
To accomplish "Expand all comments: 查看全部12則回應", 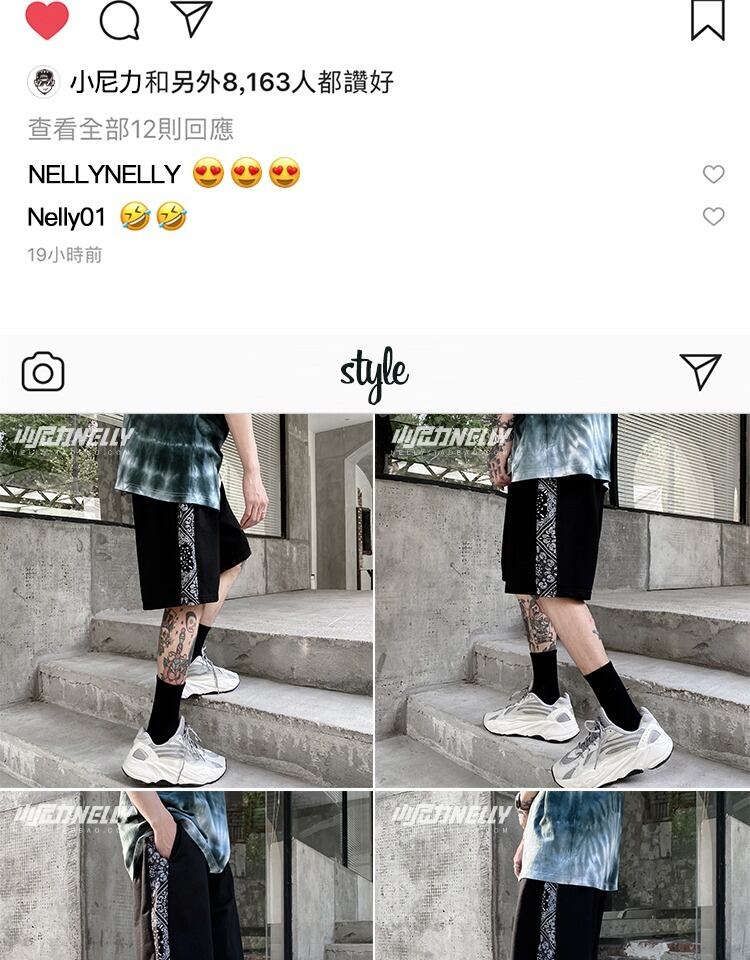I will coord(131,129).
